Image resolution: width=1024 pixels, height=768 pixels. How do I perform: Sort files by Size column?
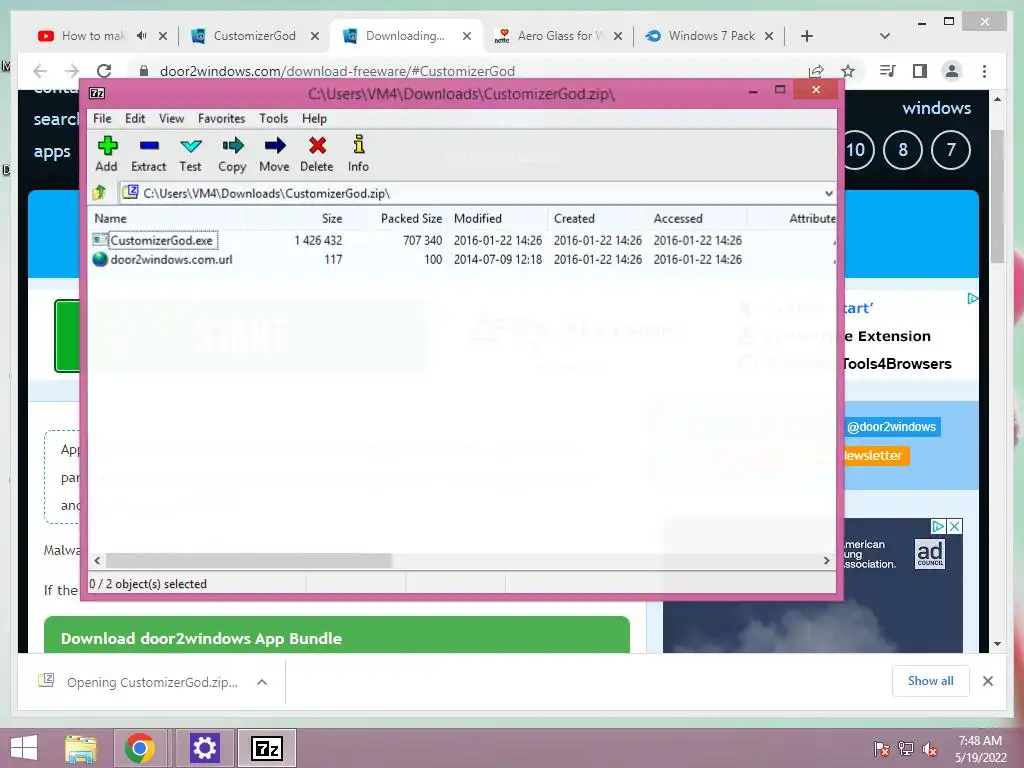pos(332,218)
